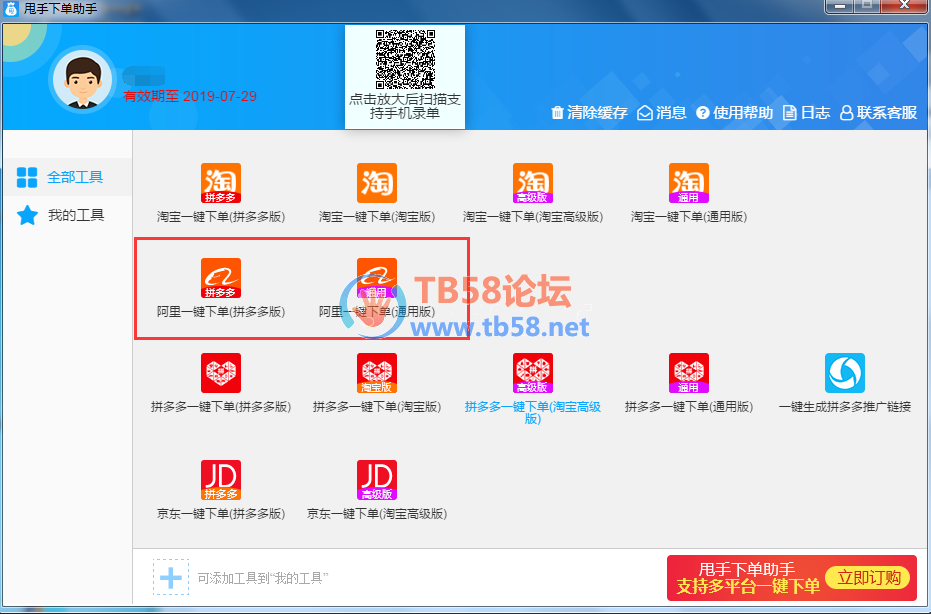Click the 淘宝一键下单(通用版) label
This screenshot has width=931, height=614.
tap(689, 217)
